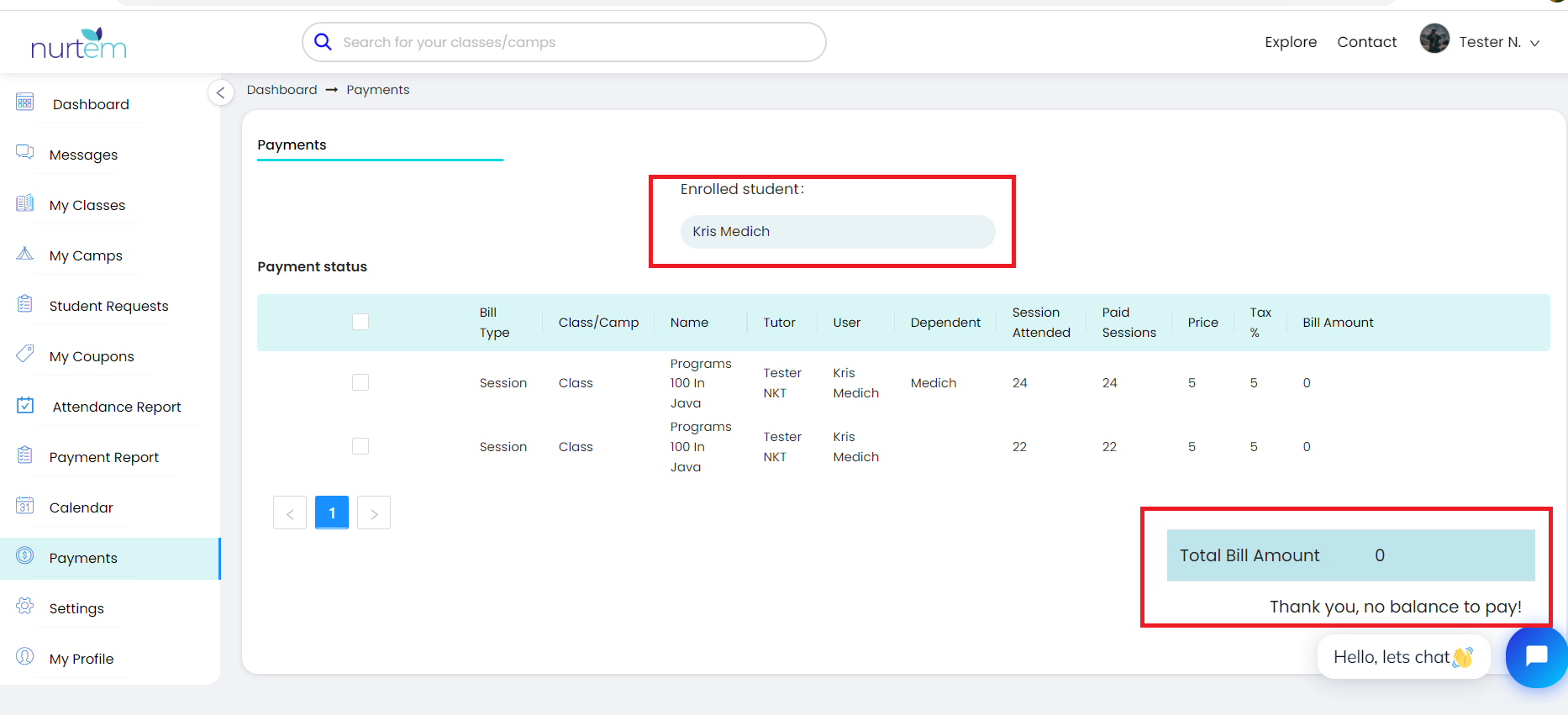Click the My Camps tent icon

click(x=25, y=254)
